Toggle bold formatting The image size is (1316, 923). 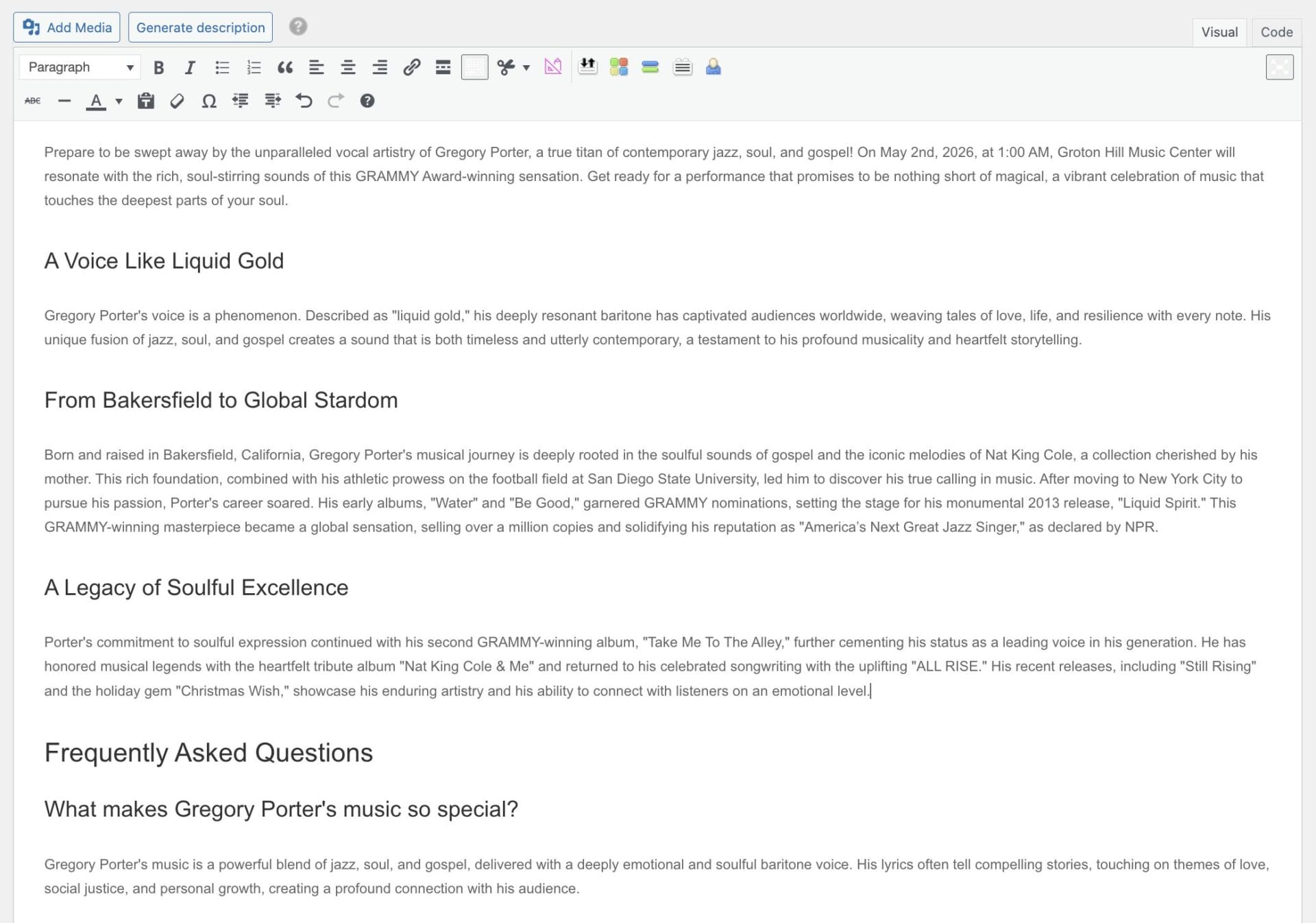click(158, 67)
